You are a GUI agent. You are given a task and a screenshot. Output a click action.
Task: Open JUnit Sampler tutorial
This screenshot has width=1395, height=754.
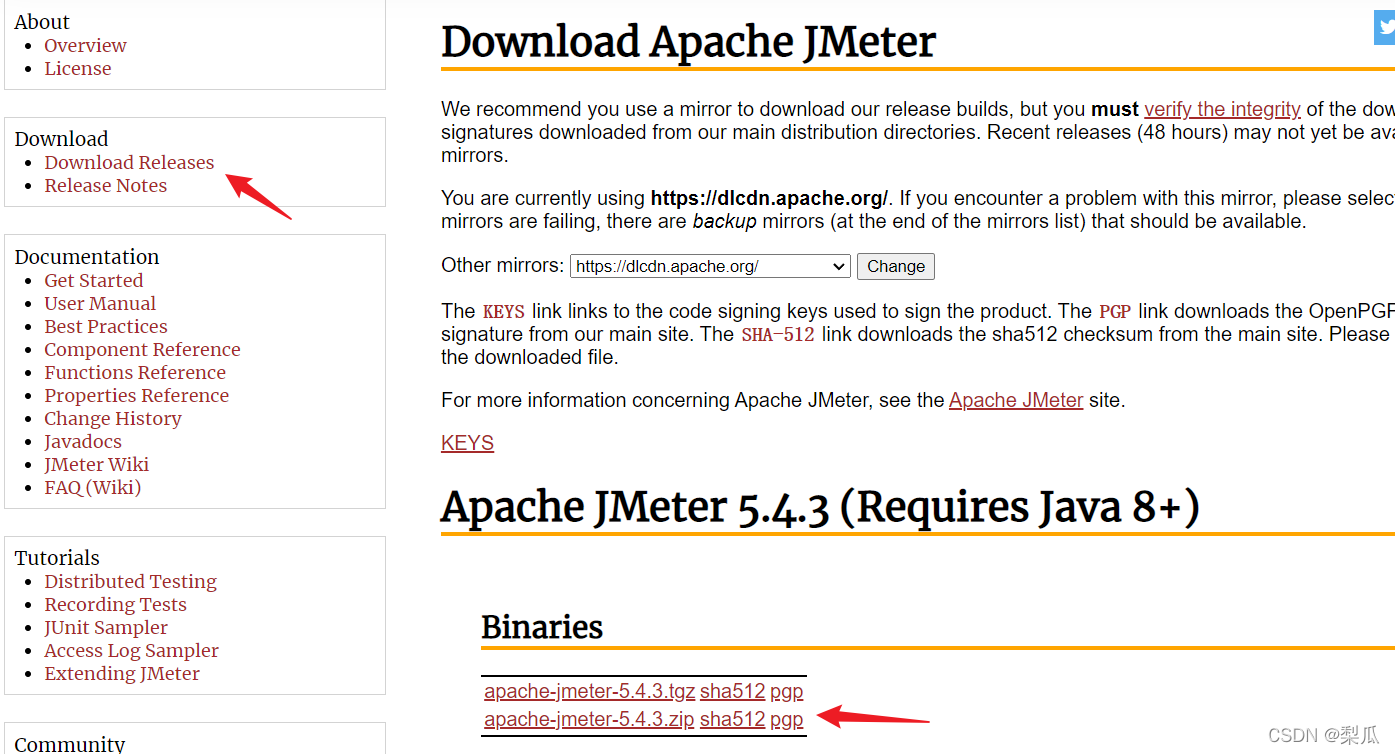[106, 627]
